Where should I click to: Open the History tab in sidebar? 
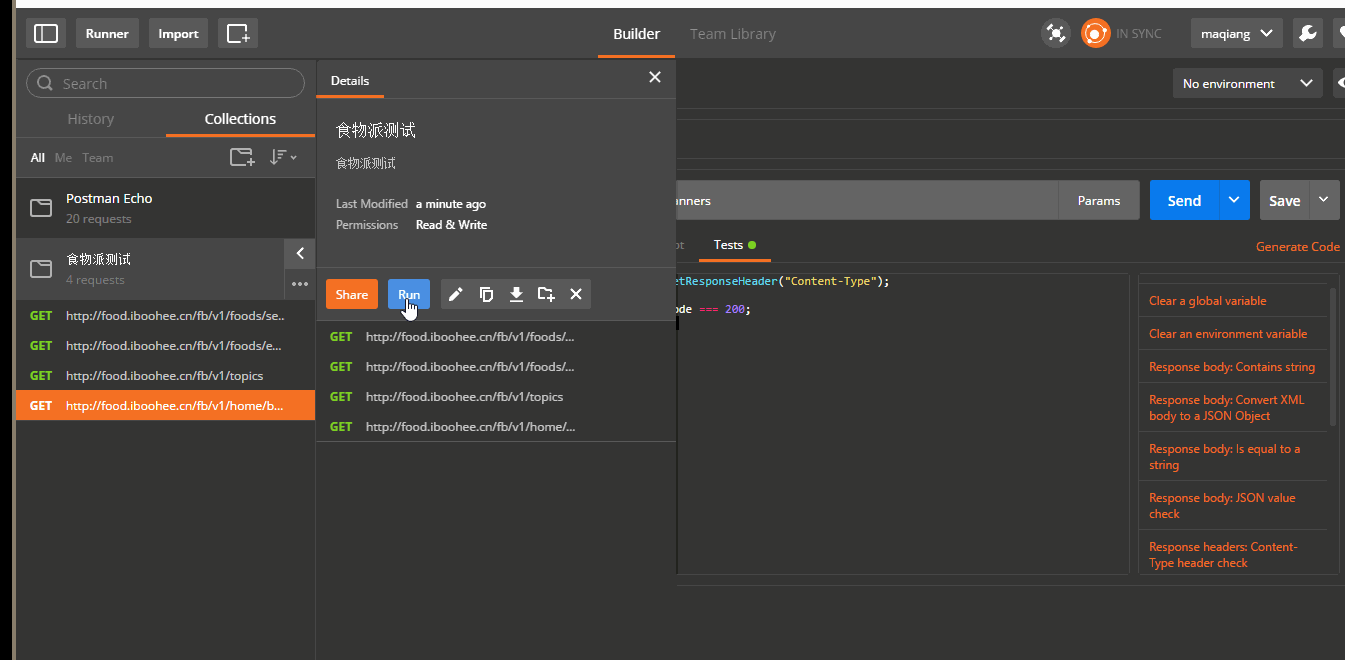pos(91,119)
